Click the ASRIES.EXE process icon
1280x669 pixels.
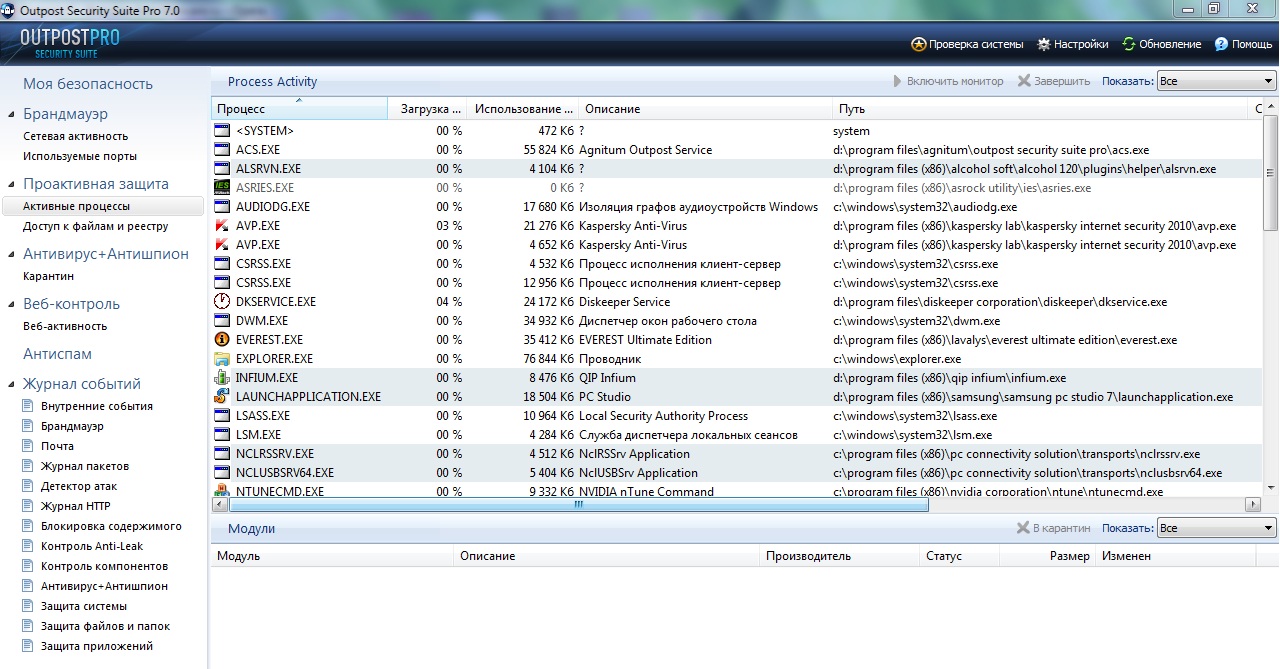pos(222,188)
